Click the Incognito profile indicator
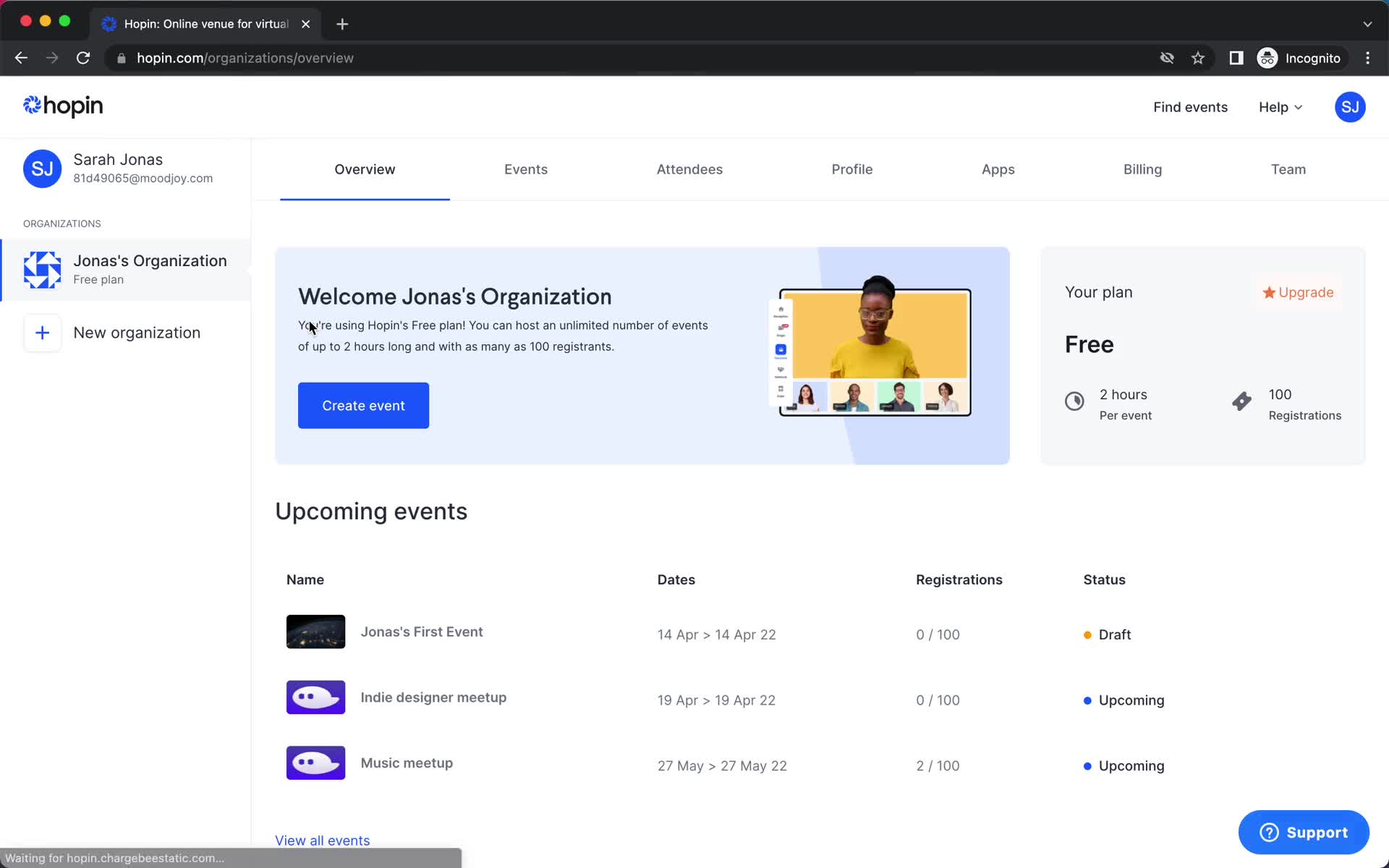 click(1299, 58)
